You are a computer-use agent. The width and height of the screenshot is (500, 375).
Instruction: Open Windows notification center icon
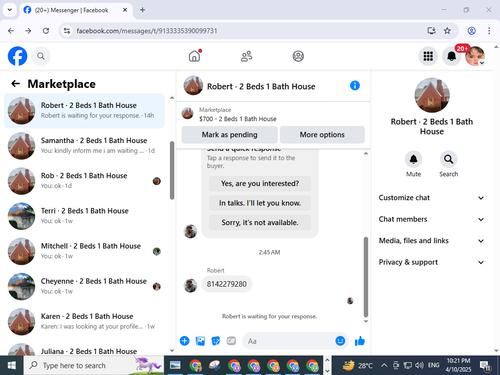click(x=485, y=365)
